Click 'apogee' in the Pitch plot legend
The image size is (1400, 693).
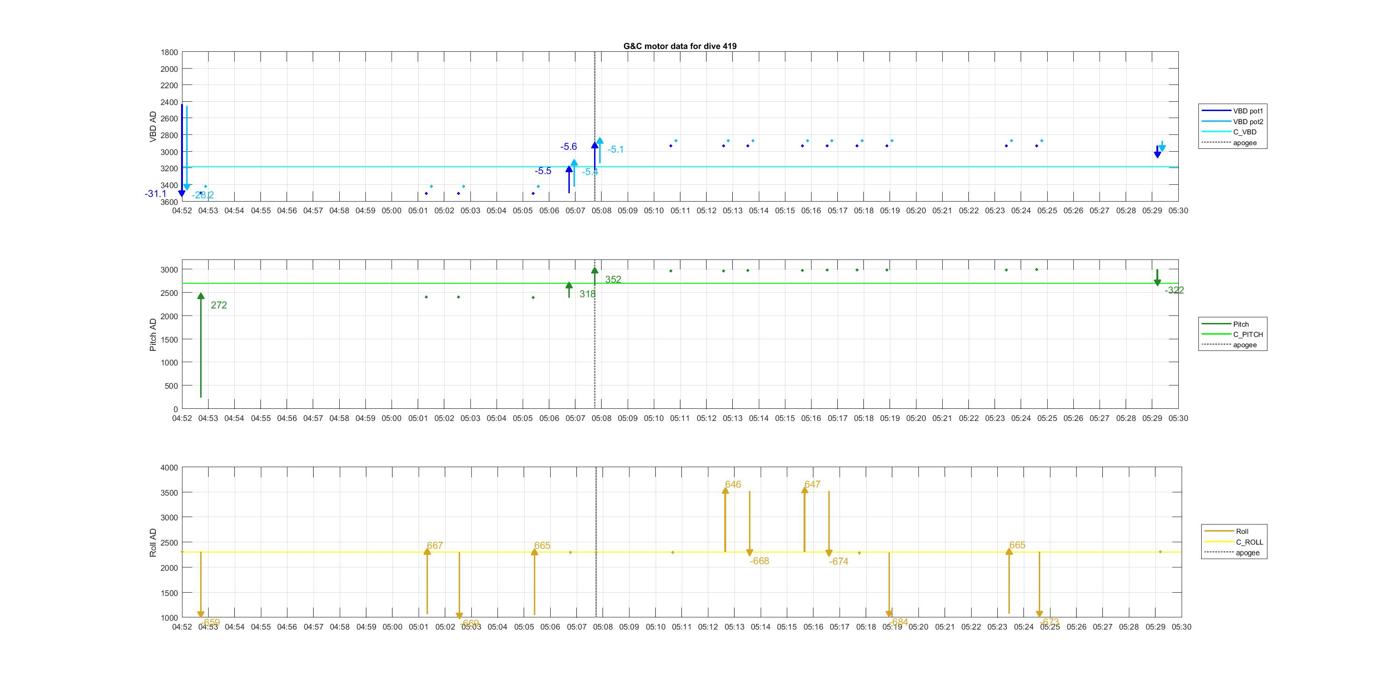(1245, 345)
